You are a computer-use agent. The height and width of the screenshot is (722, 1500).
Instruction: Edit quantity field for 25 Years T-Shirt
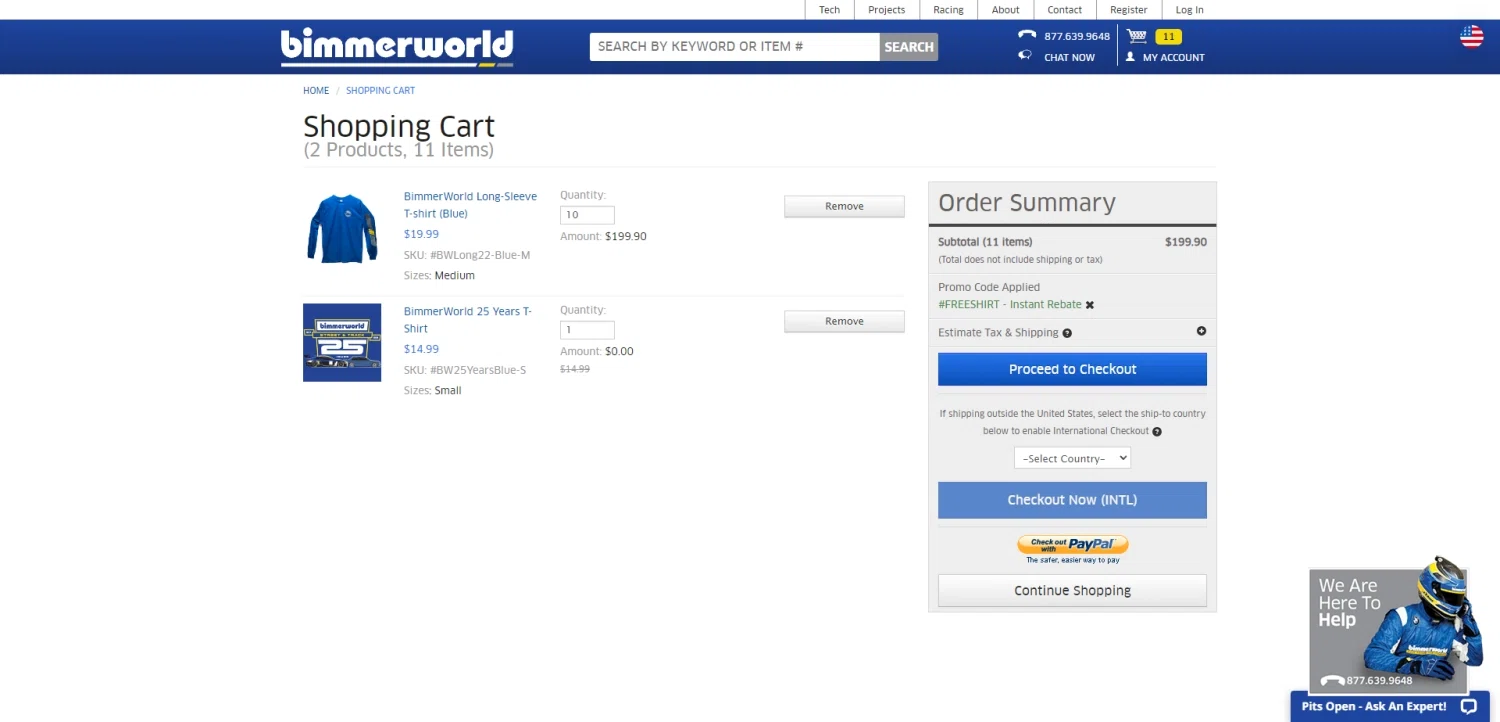coord(587,330)
